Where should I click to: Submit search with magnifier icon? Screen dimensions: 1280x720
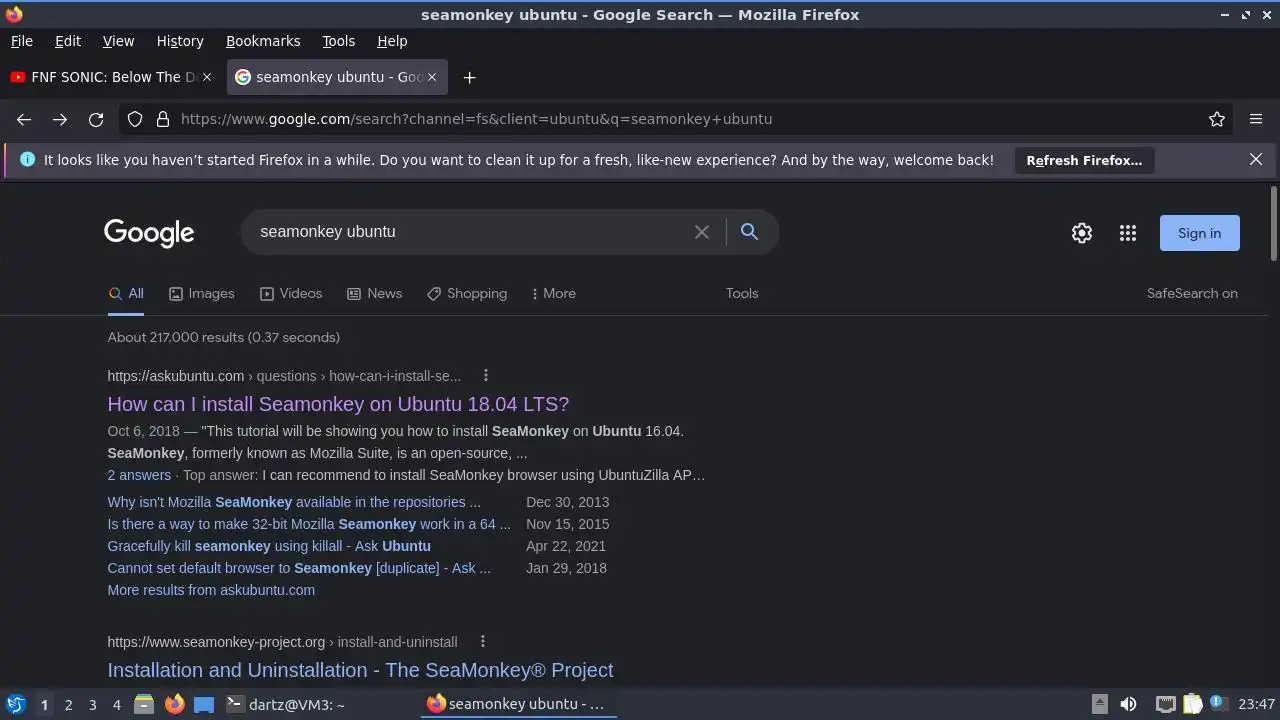pyautogui.click(x=749, y=232)
